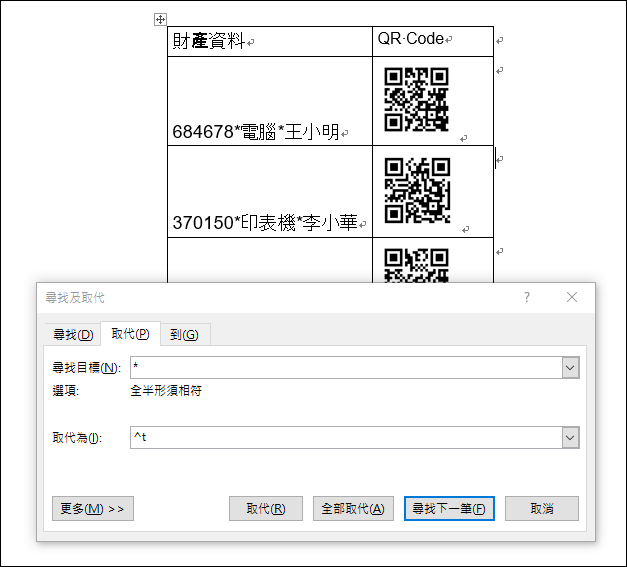Click the 全半形須相符 options text

click(x=166, y=390)
